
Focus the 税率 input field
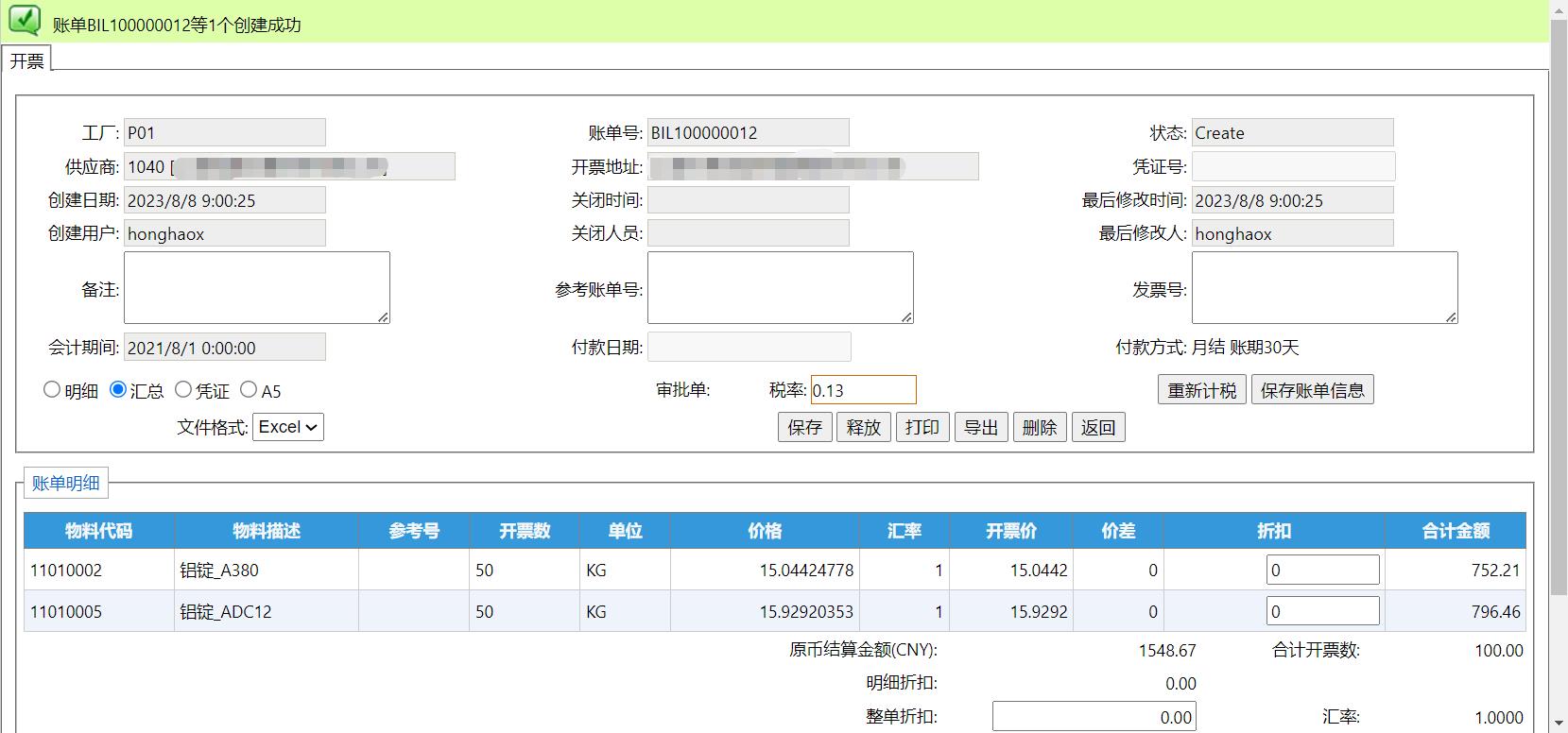[x=864, y=390]
